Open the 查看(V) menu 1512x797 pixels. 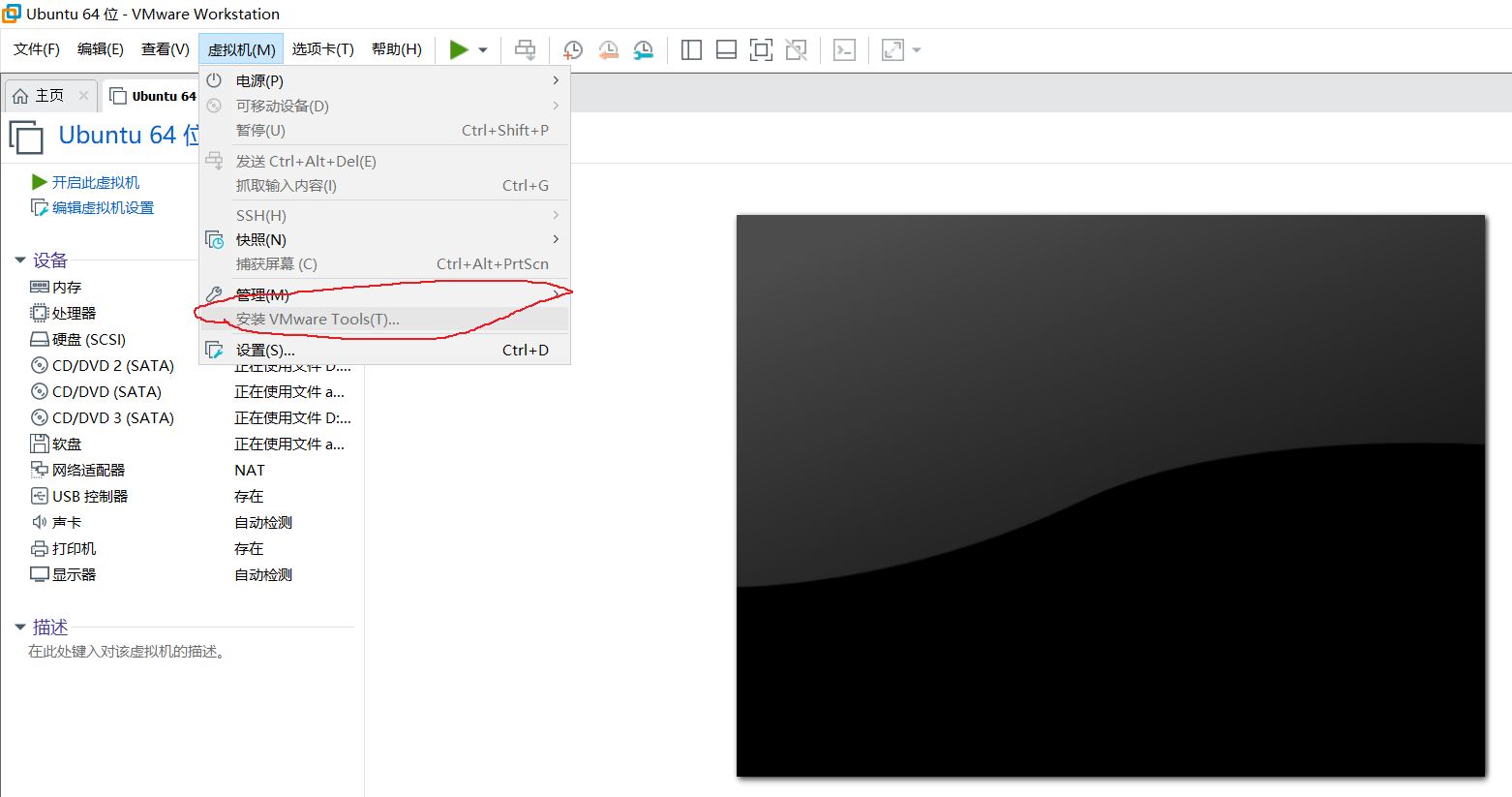tap(166, 49)
